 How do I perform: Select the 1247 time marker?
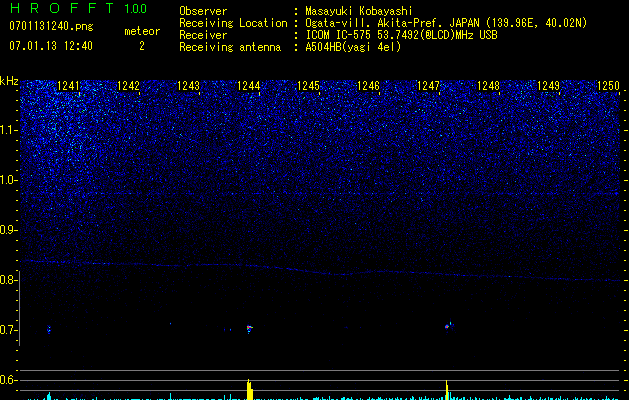point(429,86)
